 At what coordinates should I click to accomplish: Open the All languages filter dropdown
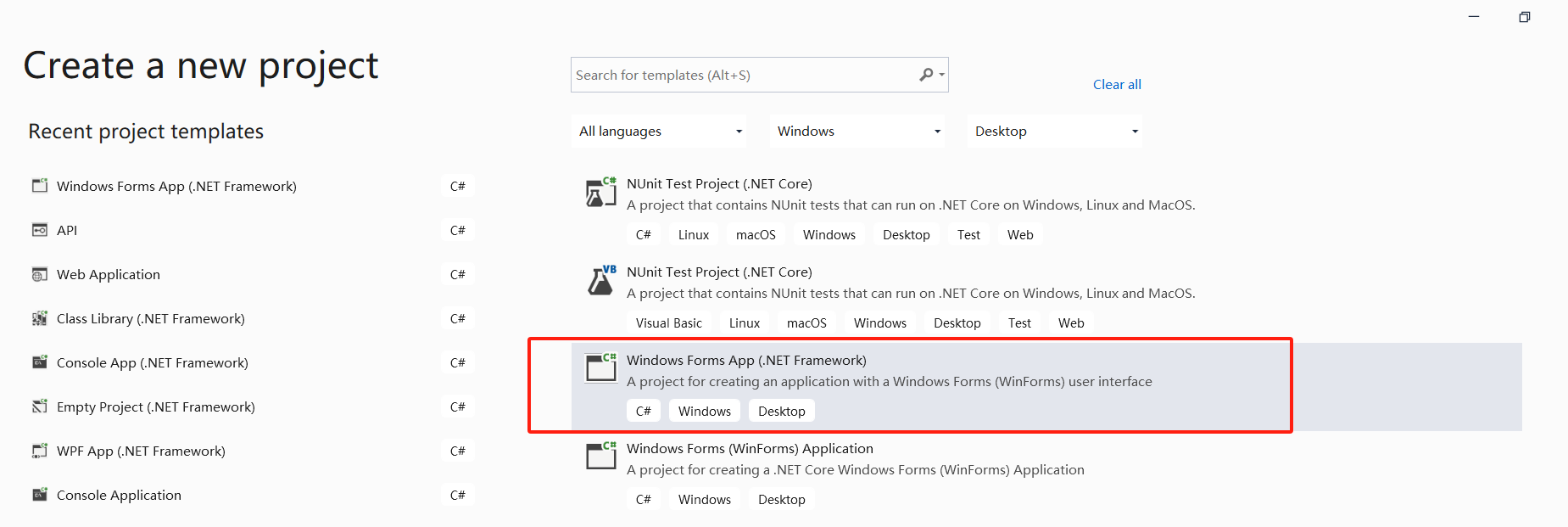point(659,131)
